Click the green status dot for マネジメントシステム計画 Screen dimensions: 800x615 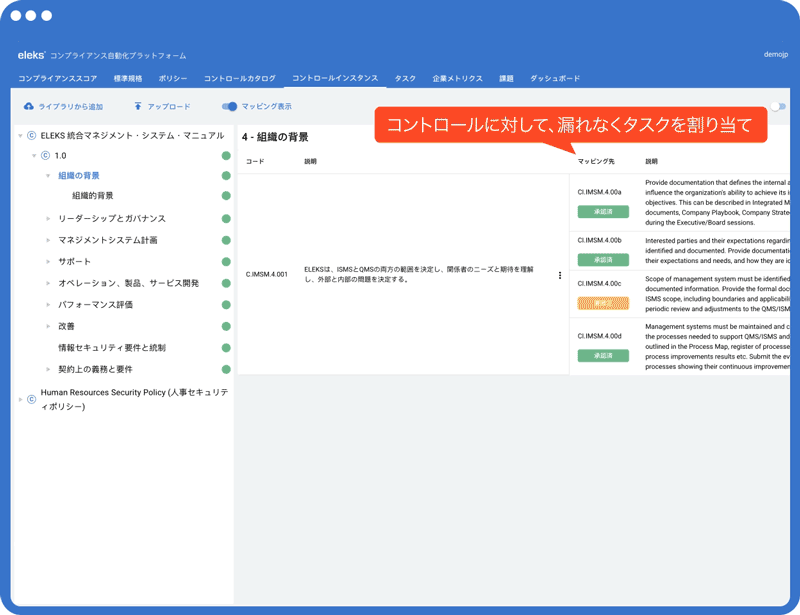click(x=226, y=240)
